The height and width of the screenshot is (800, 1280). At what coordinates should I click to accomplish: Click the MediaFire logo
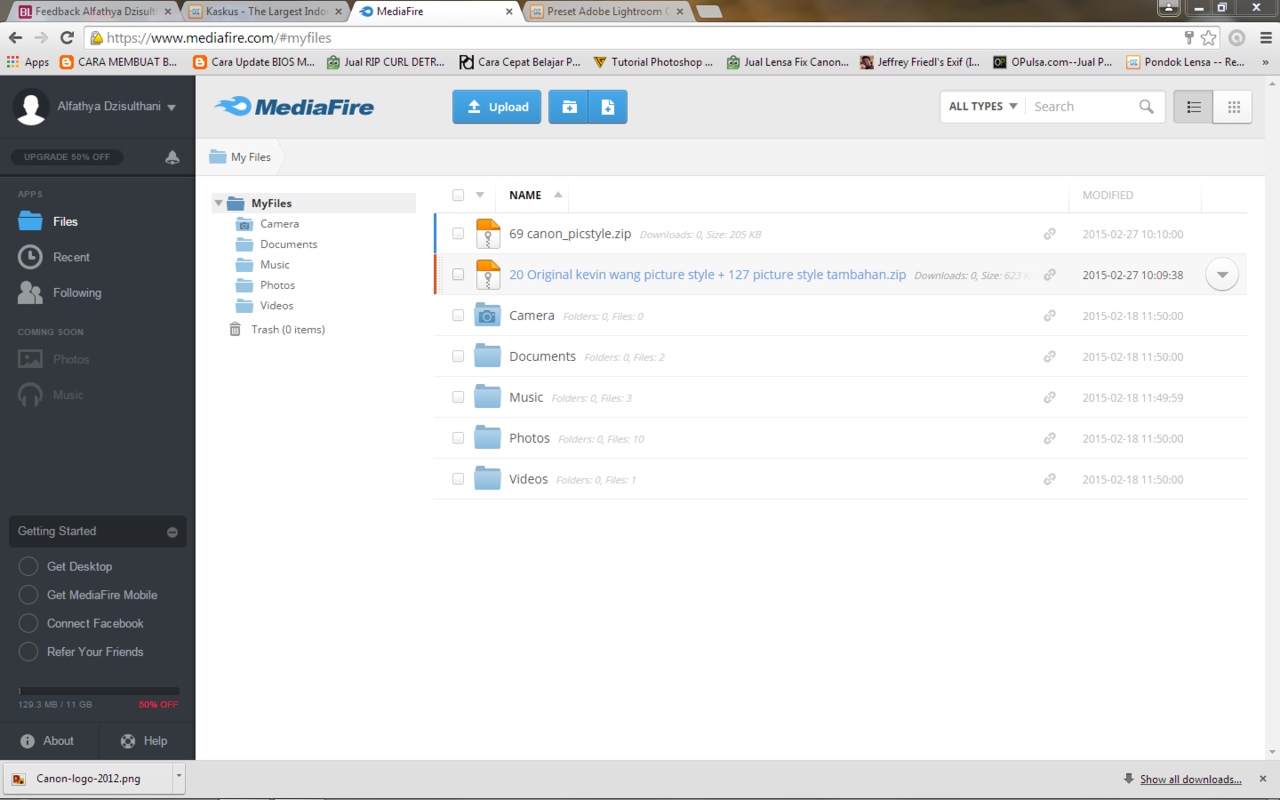[294, 106]
